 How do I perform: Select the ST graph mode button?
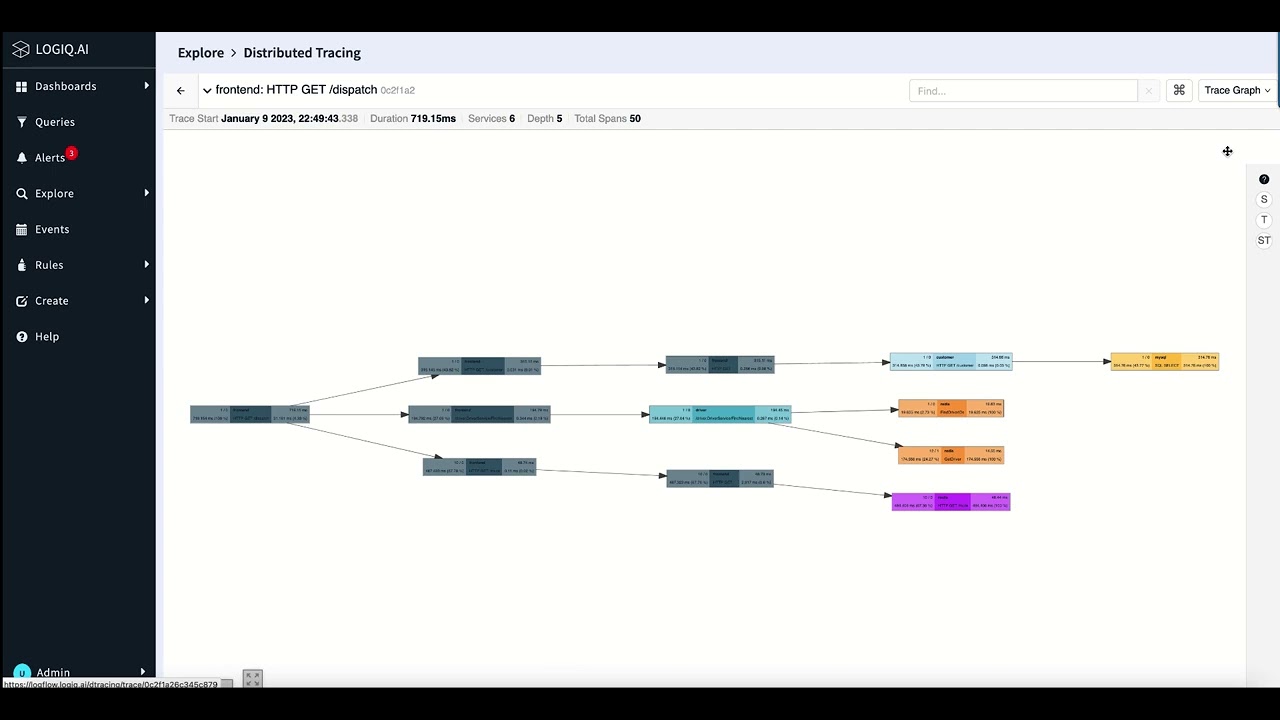pos(1264,240)
